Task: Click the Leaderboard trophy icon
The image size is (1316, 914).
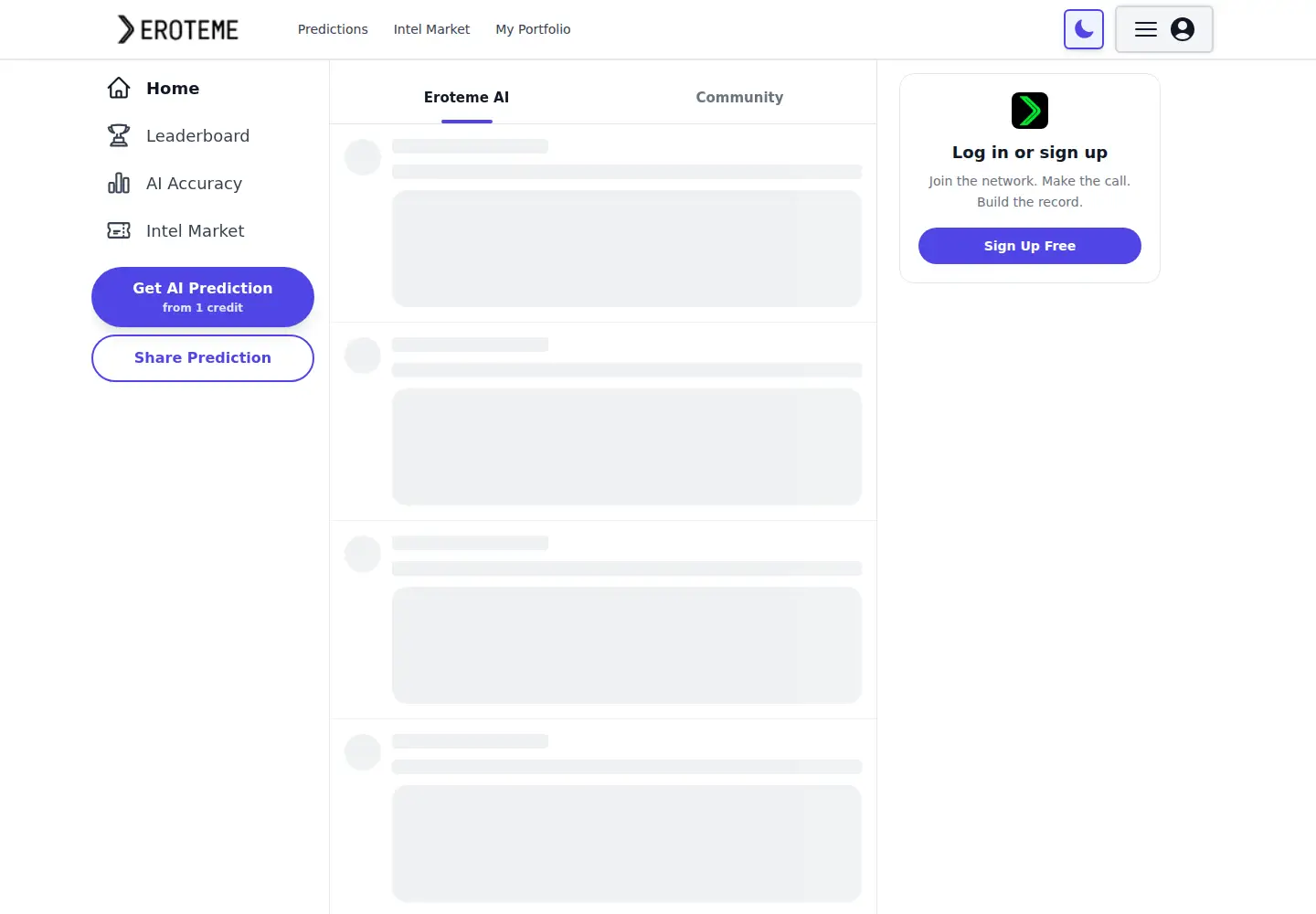Action: coord(119,135)
